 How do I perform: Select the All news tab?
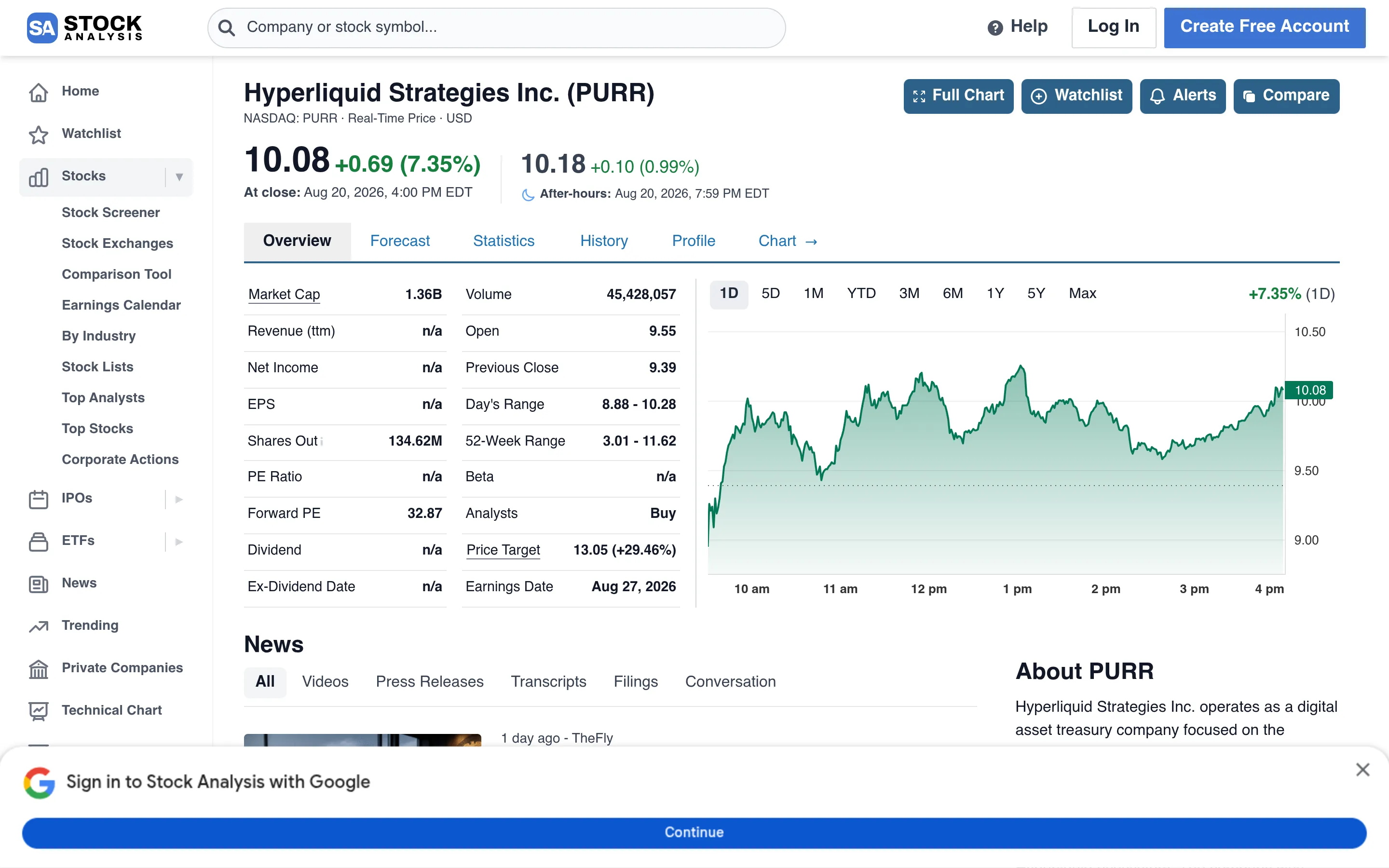(x=265, y=682)
